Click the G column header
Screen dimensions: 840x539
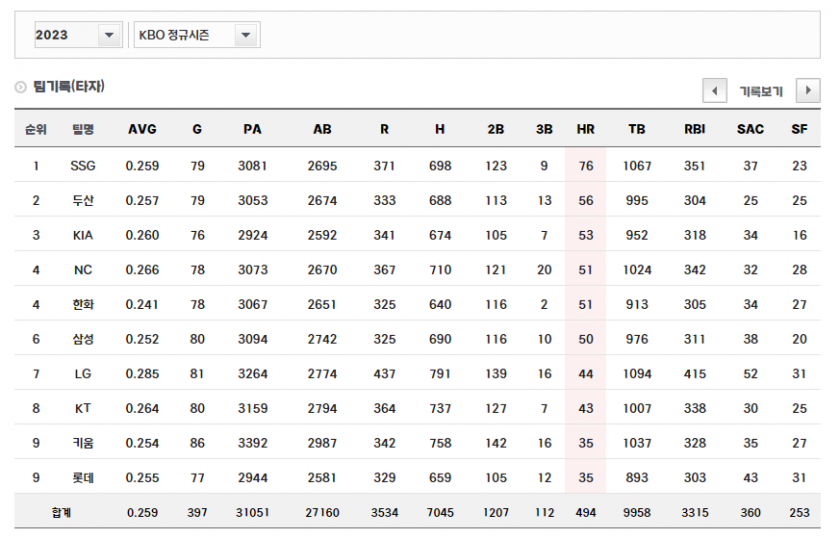pyautogui.click(x=197, y=129)
